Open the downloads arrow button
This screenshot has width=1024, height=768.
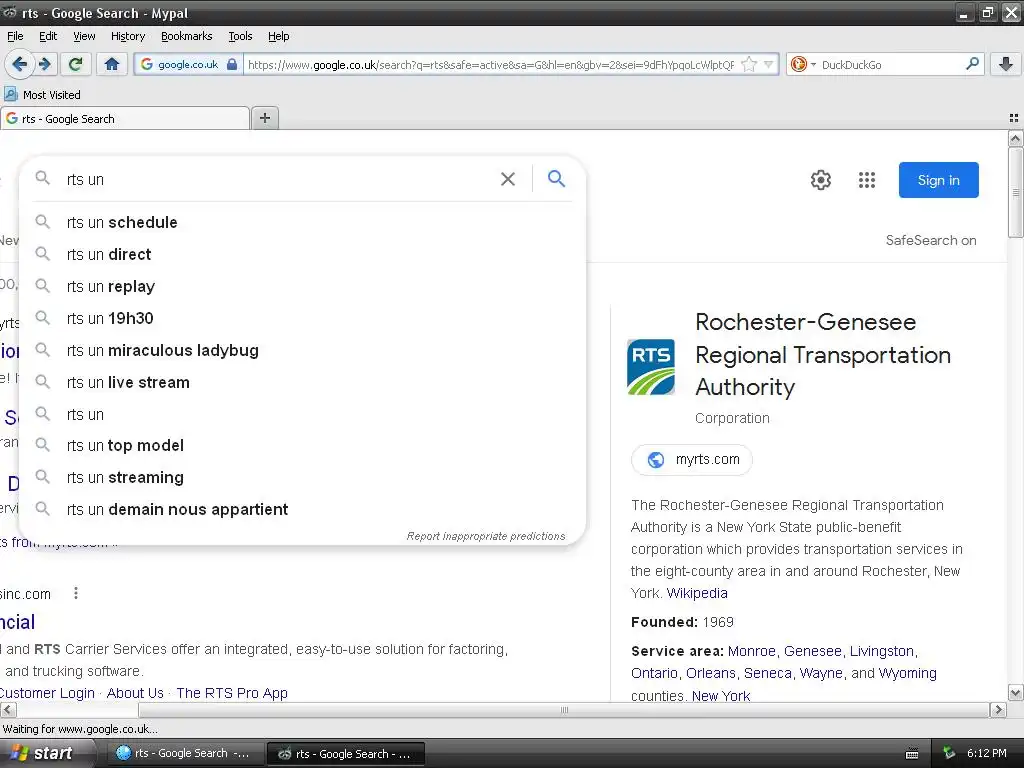click(1006, 64)
